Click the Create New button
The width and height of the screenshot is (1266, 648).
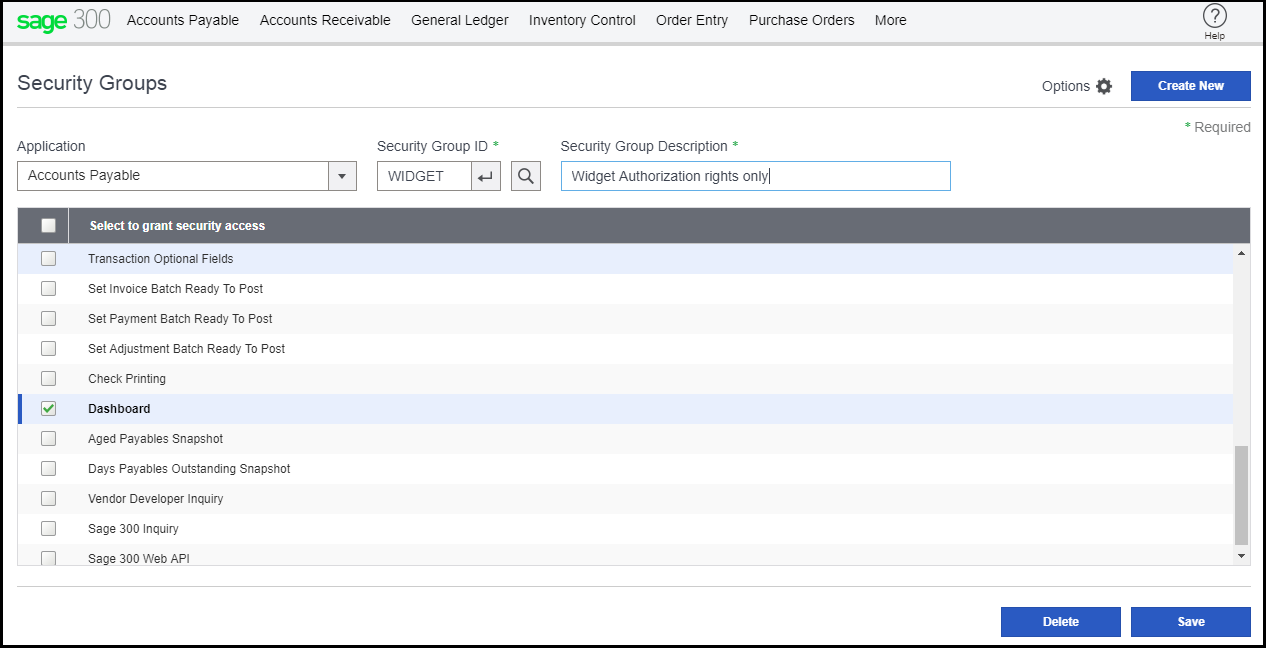(1190, 86)
